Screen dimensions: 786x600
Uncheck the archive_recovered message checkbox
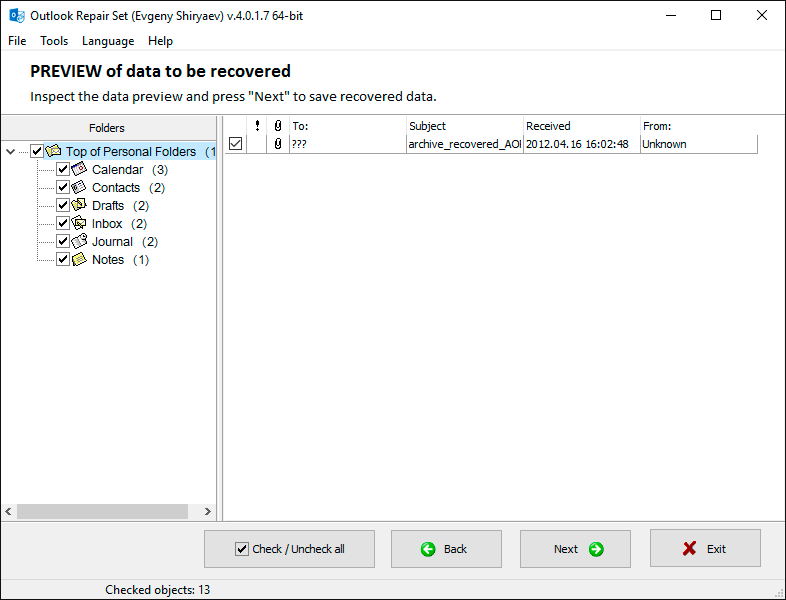pyautogui.click(x=236, y=144)
